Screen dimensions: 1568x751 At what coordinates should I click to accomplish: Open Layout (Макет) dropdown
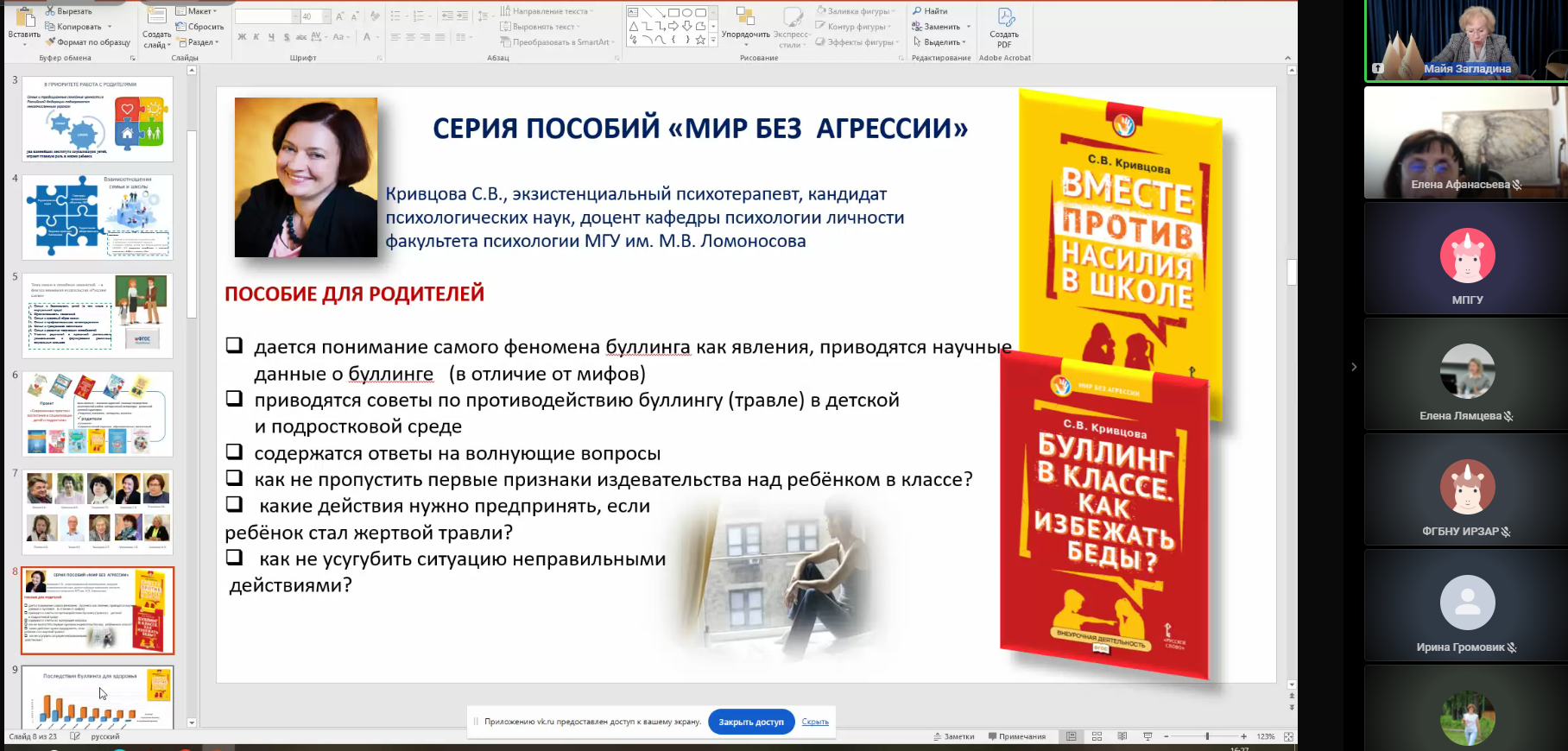pyautogui.click(x=197, y=11)
